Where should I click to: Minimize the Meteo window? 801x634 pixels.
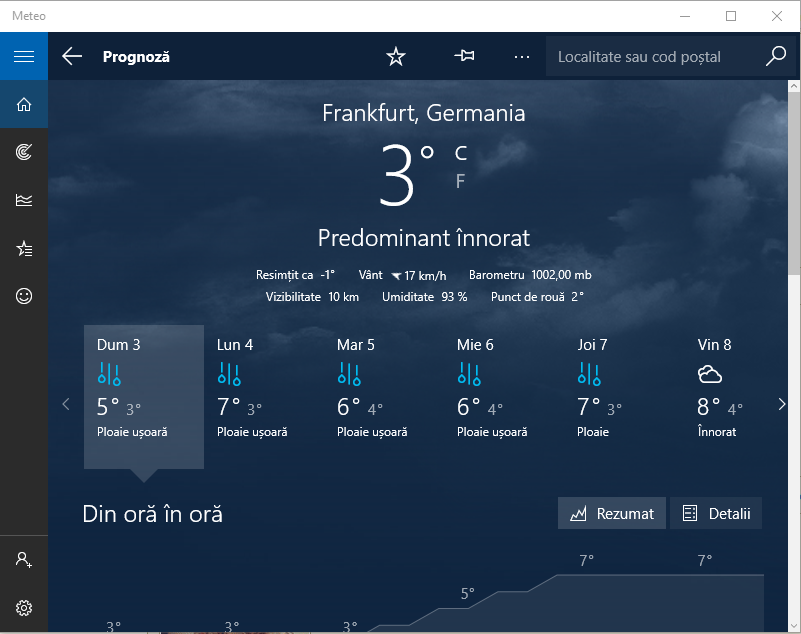[685, 16]
